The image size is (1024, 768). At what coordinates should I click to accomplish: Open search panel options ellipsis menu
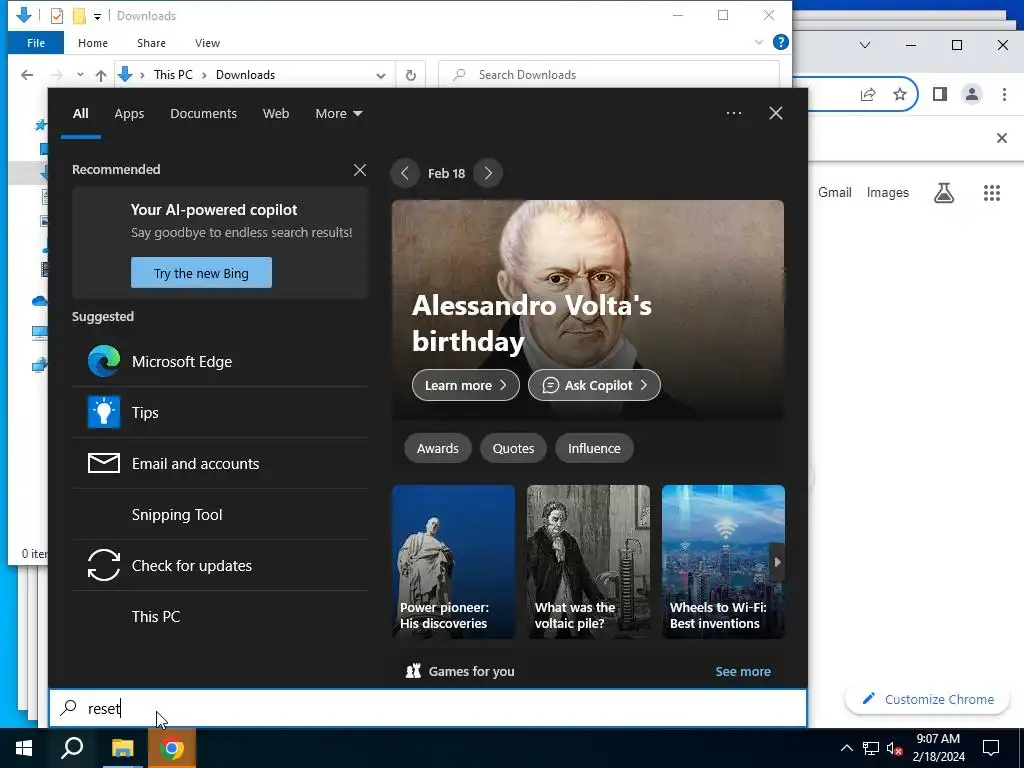click(733, 113)
